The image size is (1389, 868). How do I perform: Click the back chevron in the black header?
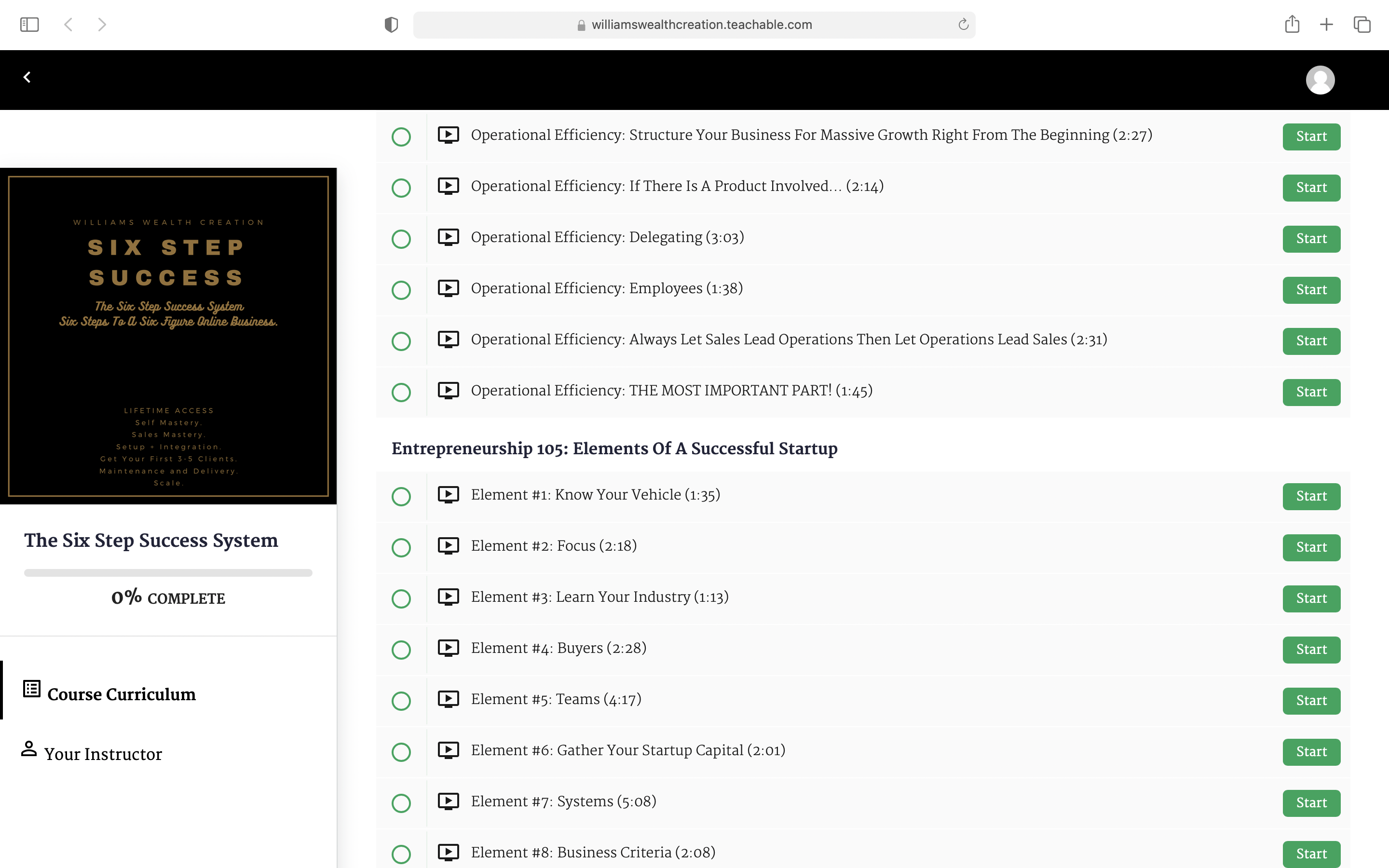27,78
